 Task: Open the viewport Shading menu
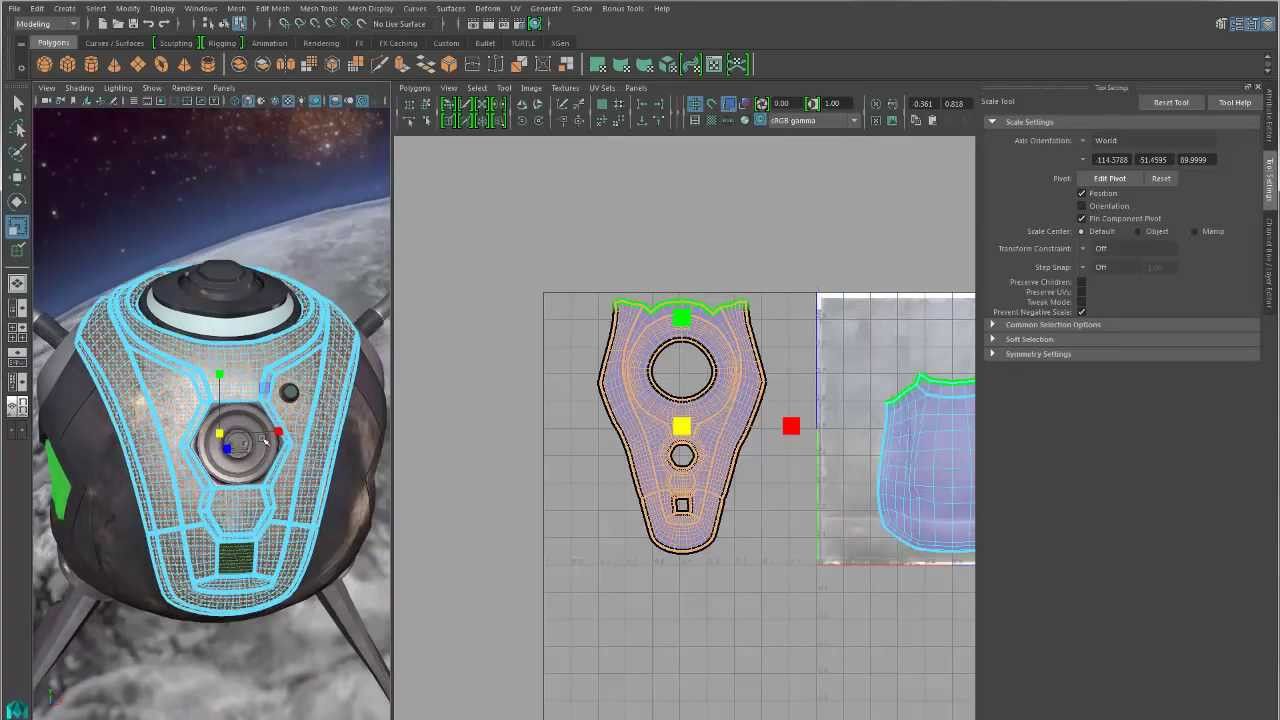(79, 88)
